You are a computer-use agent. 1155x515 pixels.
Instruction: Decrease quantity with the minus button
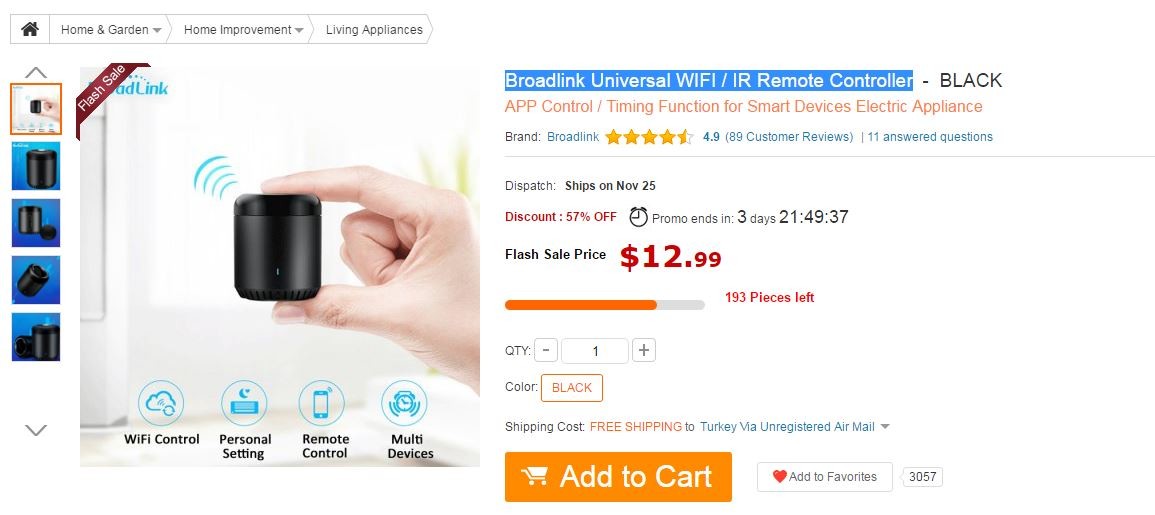tap(546, 351)
